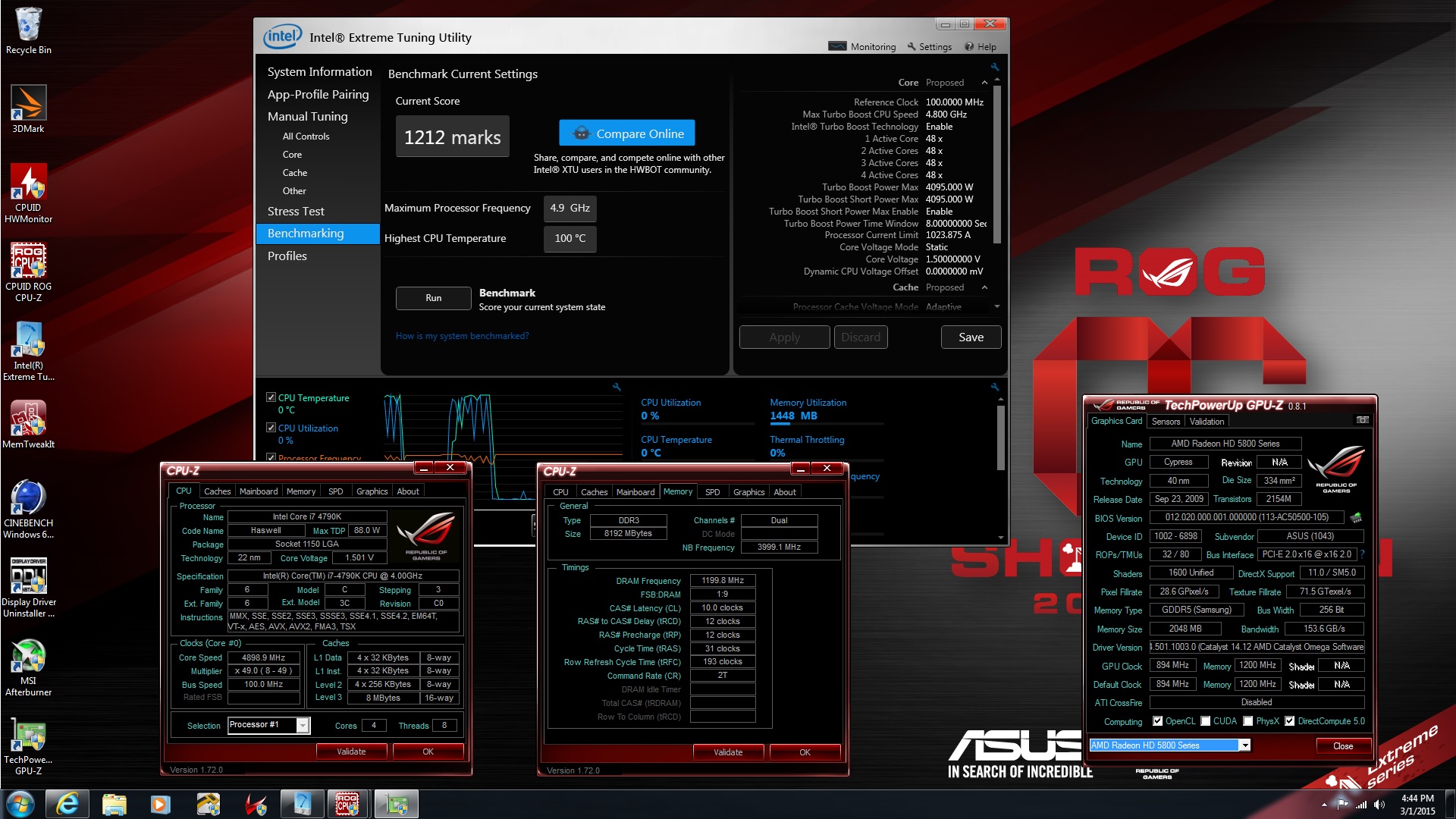
Task: Click Validate in left CPU-Z window
Action: [x=351, y=752]
